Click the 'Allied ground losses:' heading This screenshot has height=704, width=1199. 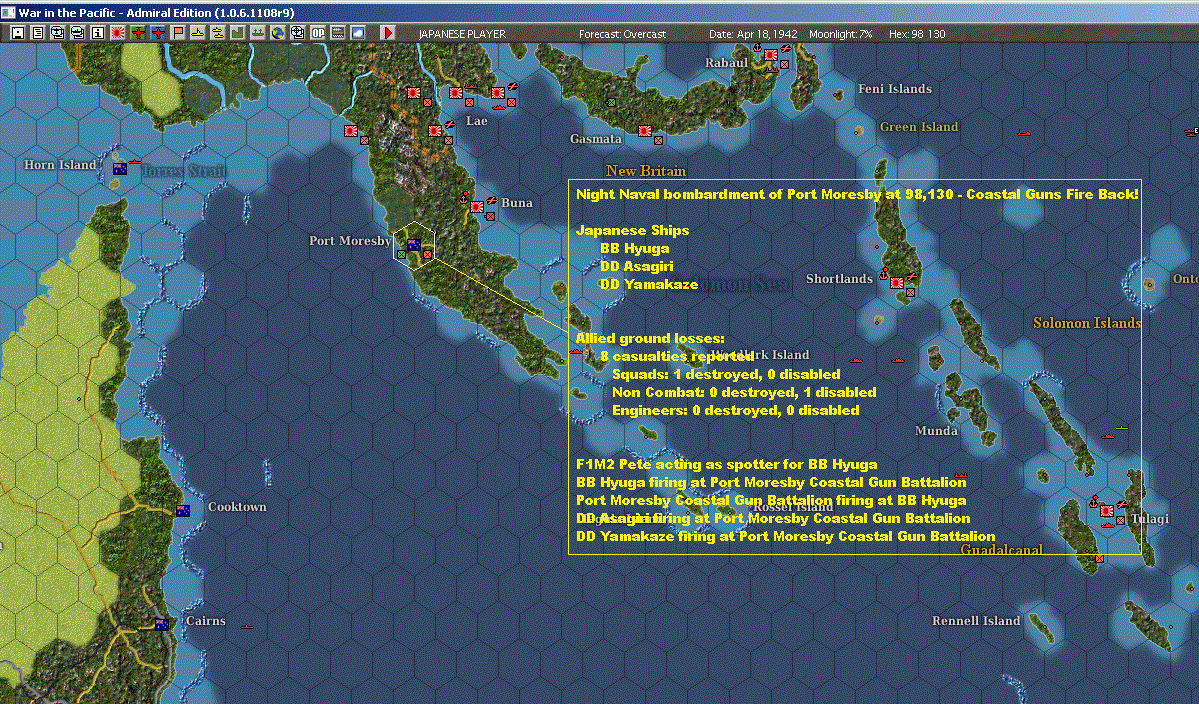650,338
